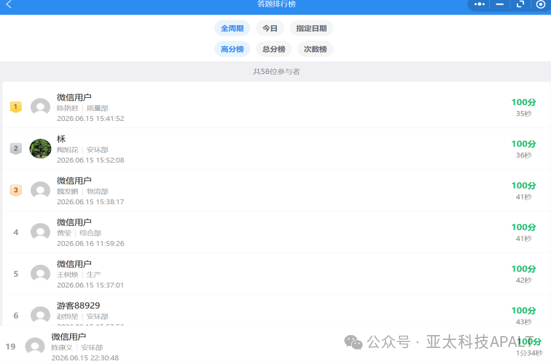The height and width of the screenshot is (364, 551).
Task: Select the 全周期 period tab
Action: [x=232, y=28]
